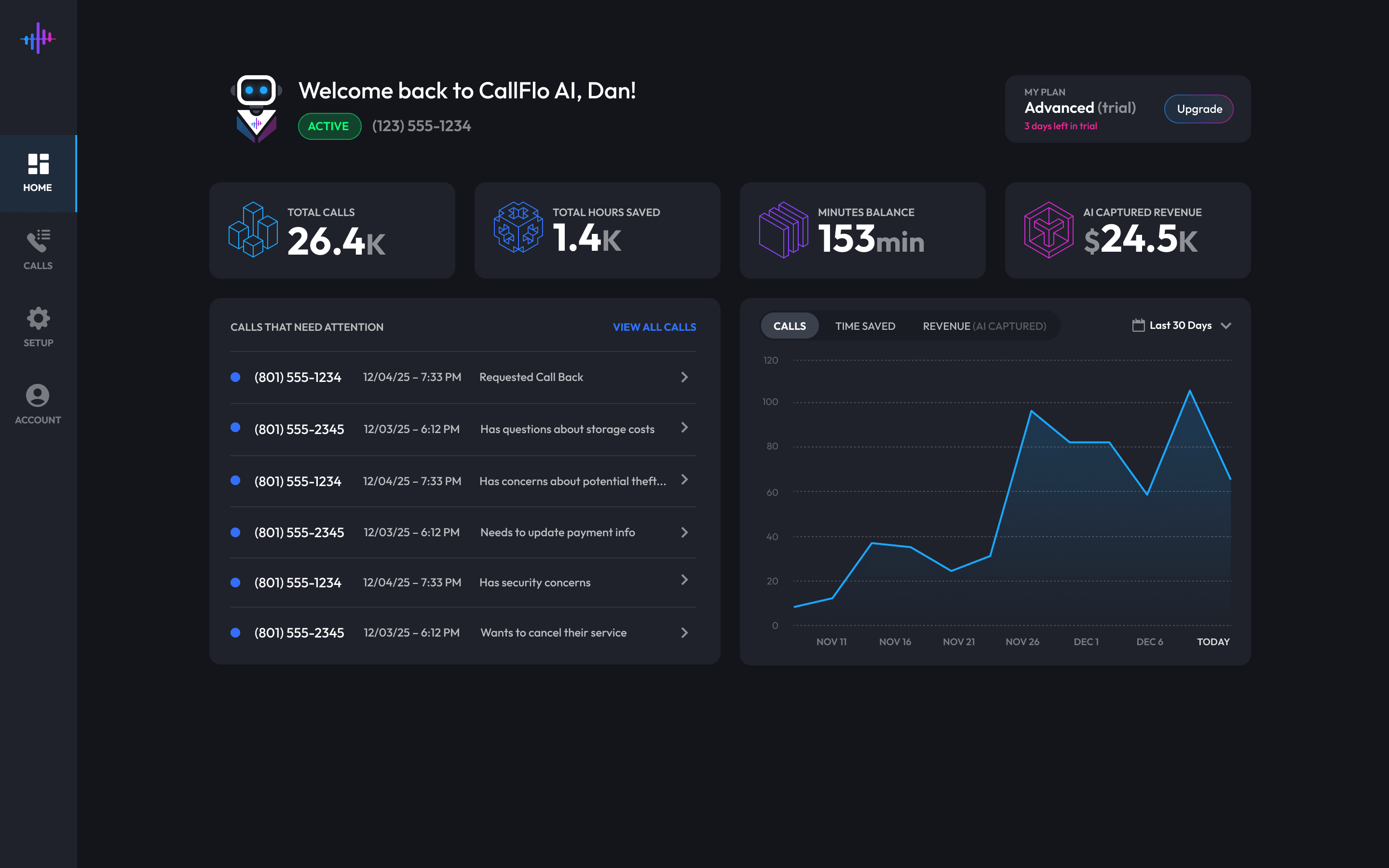The width and height of the screenshot is (1389, 868).
Task: Click the Total Calls cubes icon
Action: (253, 230)
